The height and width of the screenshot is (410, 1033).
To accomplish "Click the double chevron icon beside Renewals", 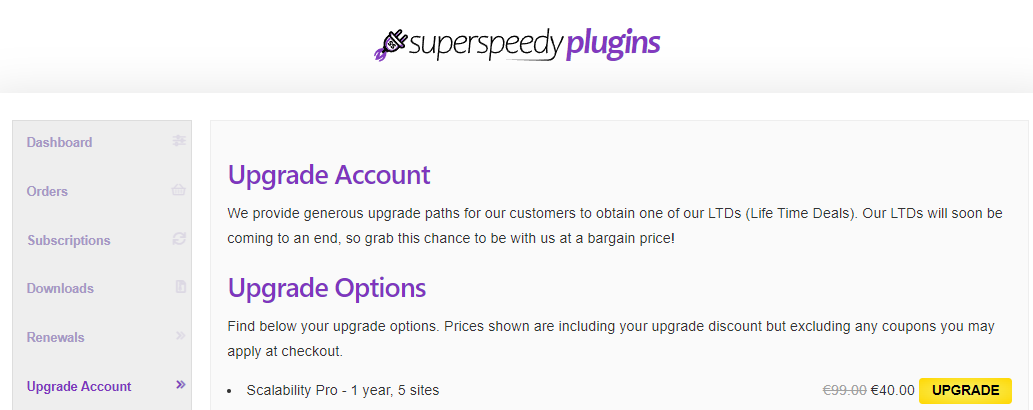I will (181, 336).
